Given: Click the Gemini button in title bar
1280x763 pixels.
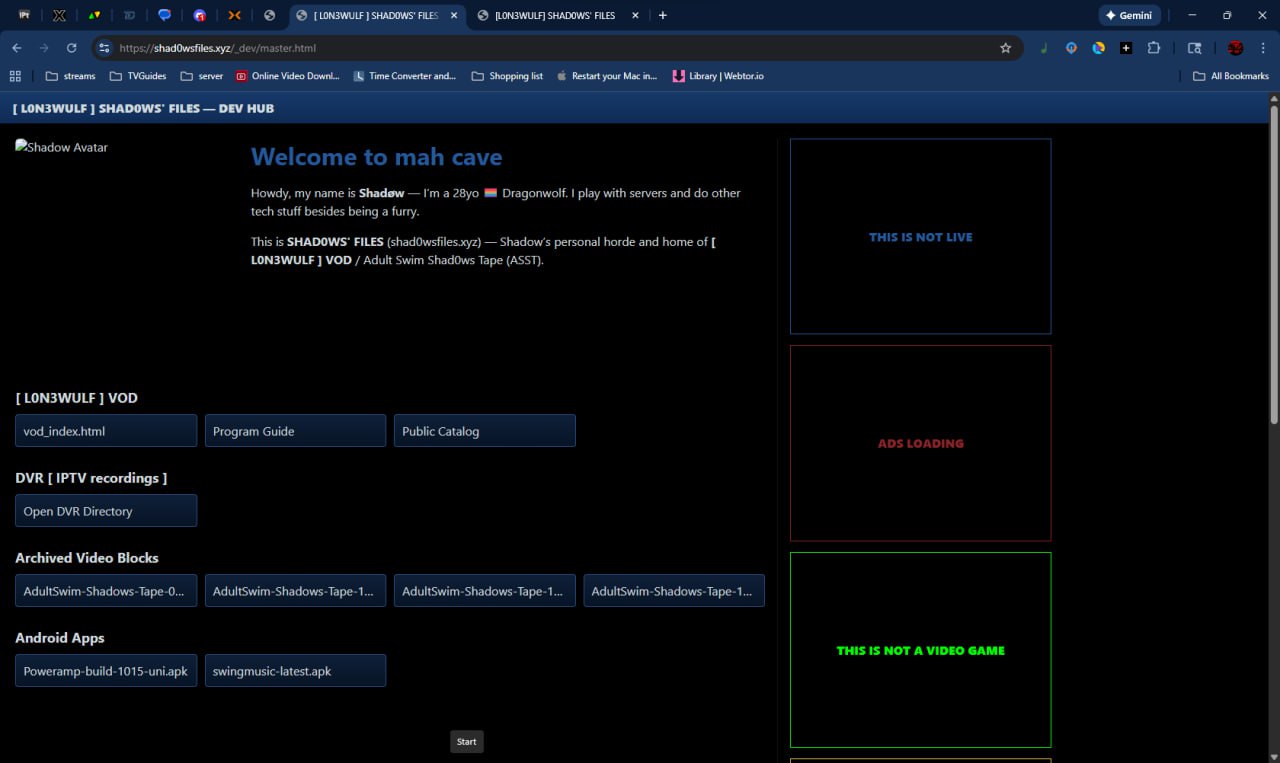Looking at the screenshot, I should click(x=1129, y=15).
